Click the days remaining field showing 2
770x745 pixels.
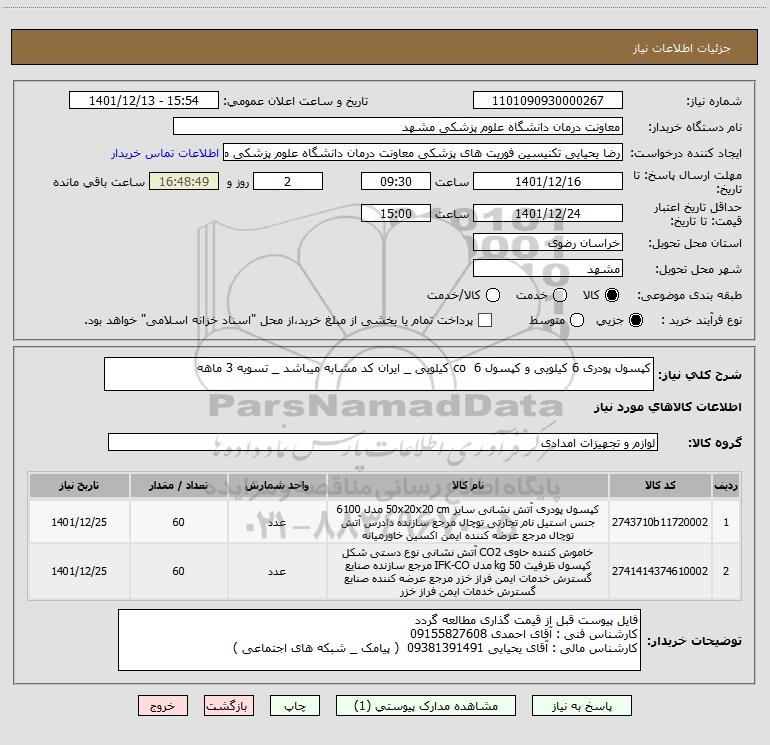click(288, 181)
